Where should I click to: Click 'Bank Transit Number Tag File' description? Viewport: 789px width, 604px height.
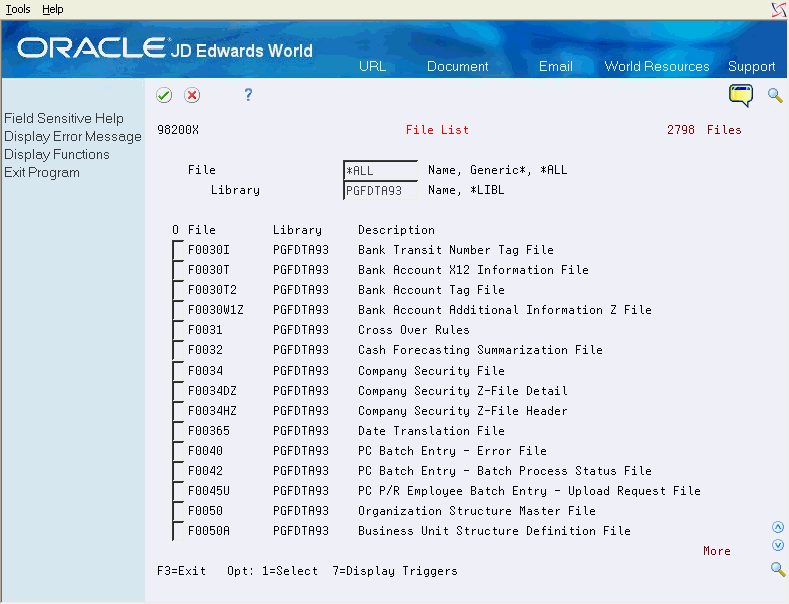coord(456,250)
